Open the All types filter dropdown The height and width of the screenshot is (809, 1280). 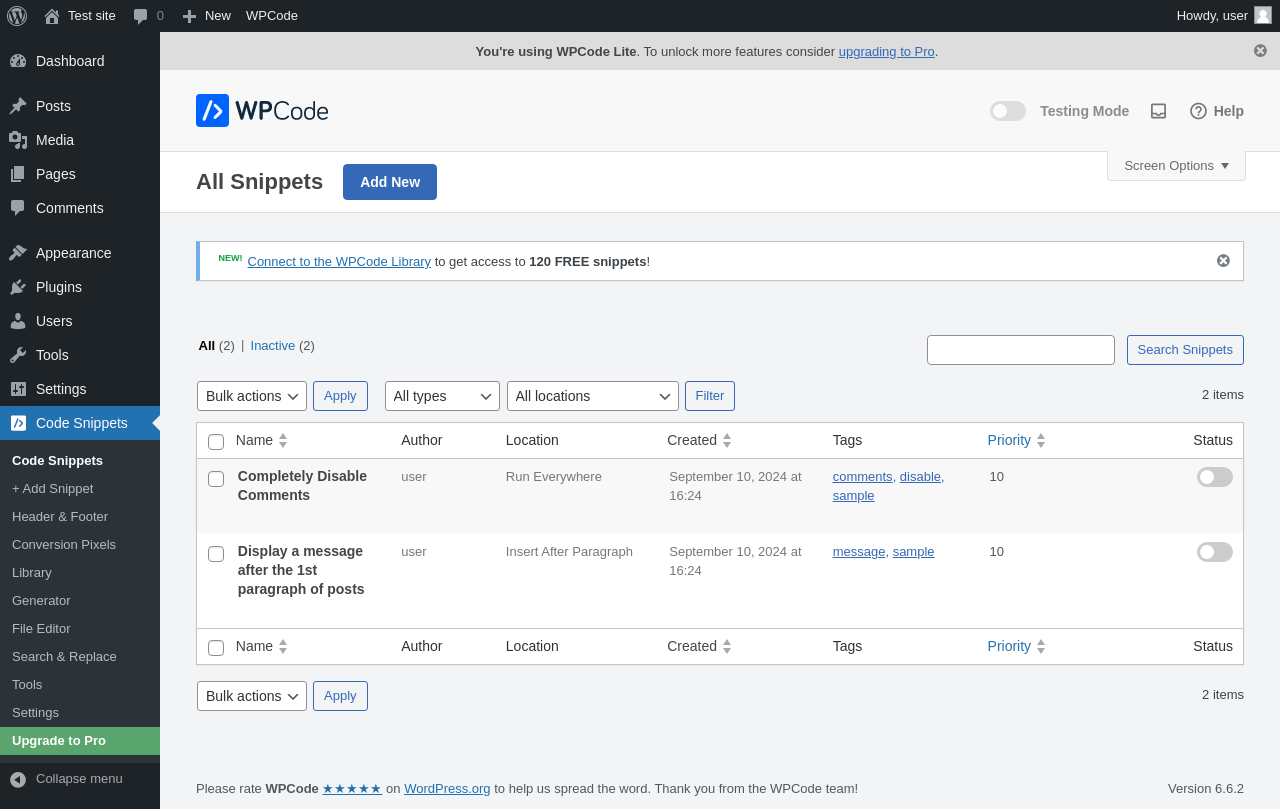point(442,396)
